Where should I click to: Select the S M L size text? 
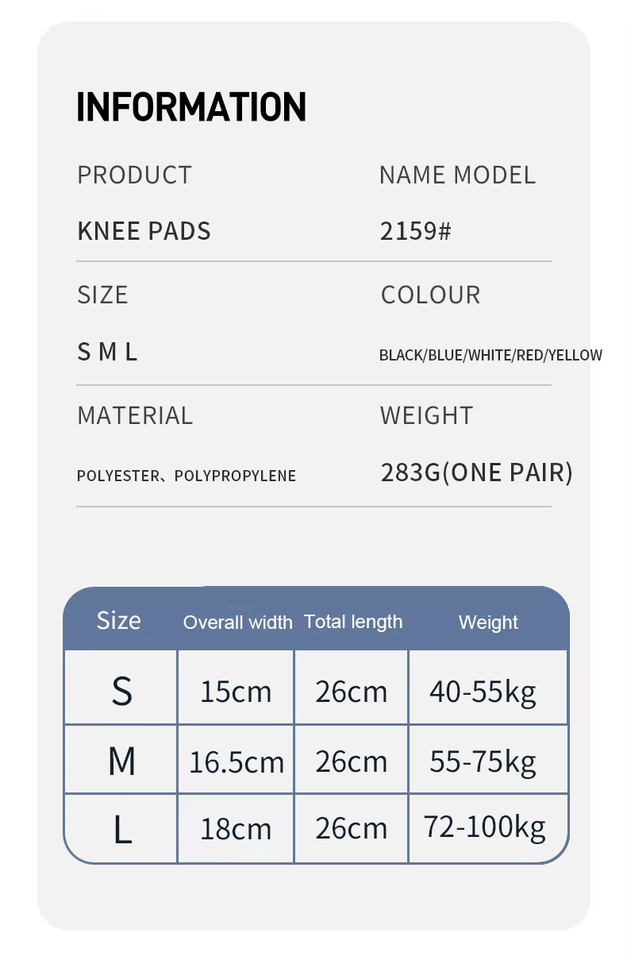107,352
